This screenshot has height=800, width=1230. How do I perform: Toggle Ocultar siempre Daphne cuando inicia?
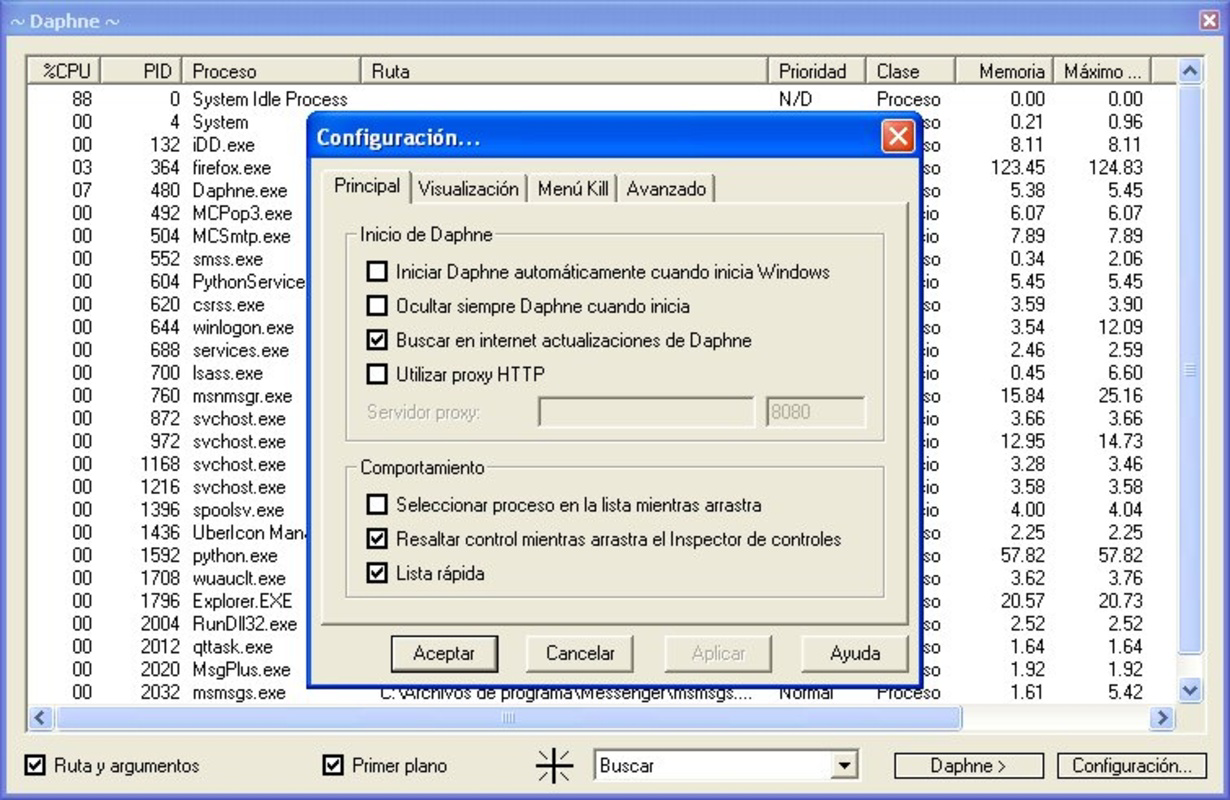376,306
